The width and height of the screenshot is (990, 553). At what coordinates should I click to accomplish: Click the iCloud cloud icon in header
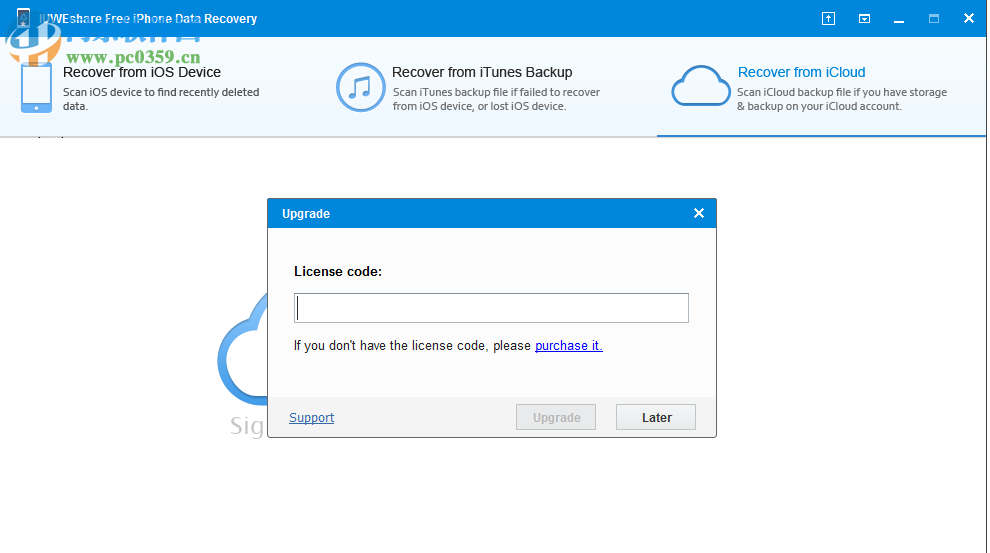pos(700,86)
